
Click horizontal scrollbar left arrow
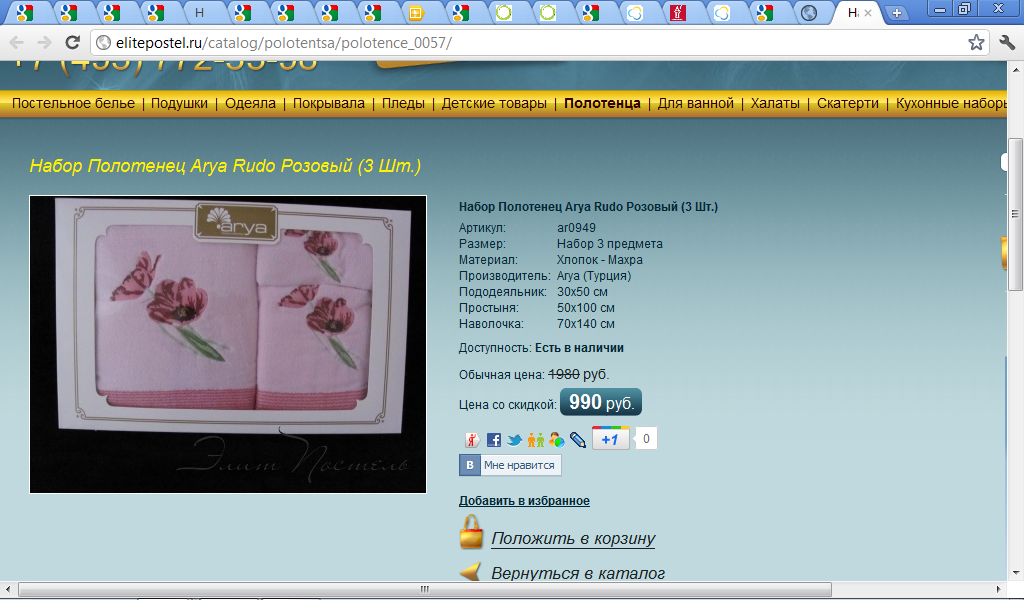(x=7, y=589)
